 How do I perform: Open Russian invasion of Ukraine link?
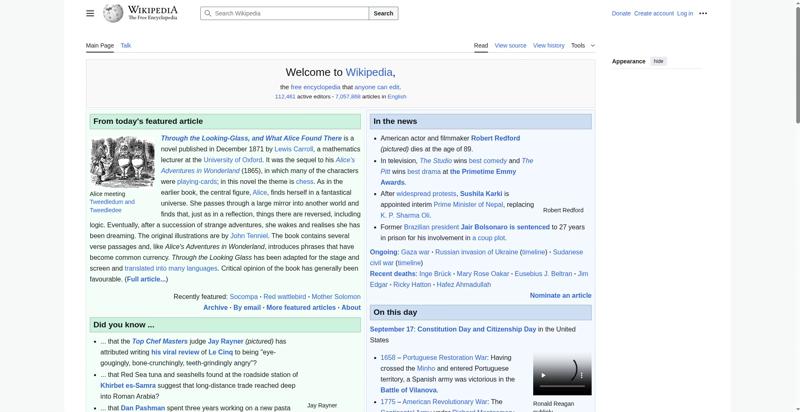point(477,252)
